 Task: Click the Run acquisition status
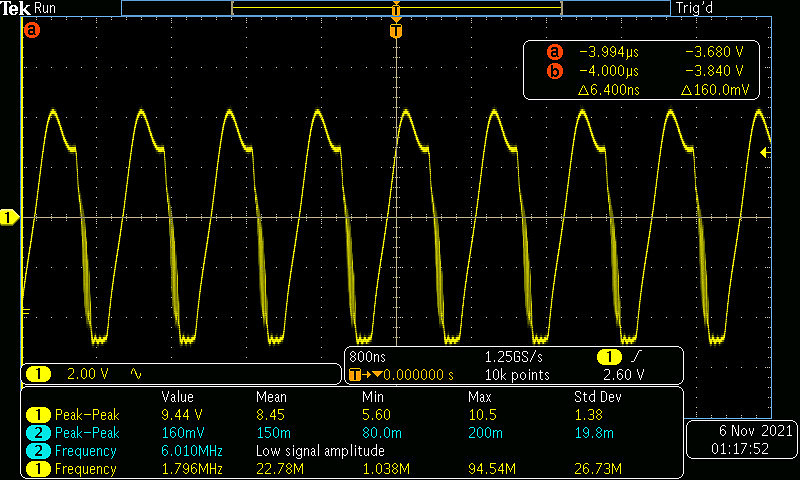(x=45, y=8)
